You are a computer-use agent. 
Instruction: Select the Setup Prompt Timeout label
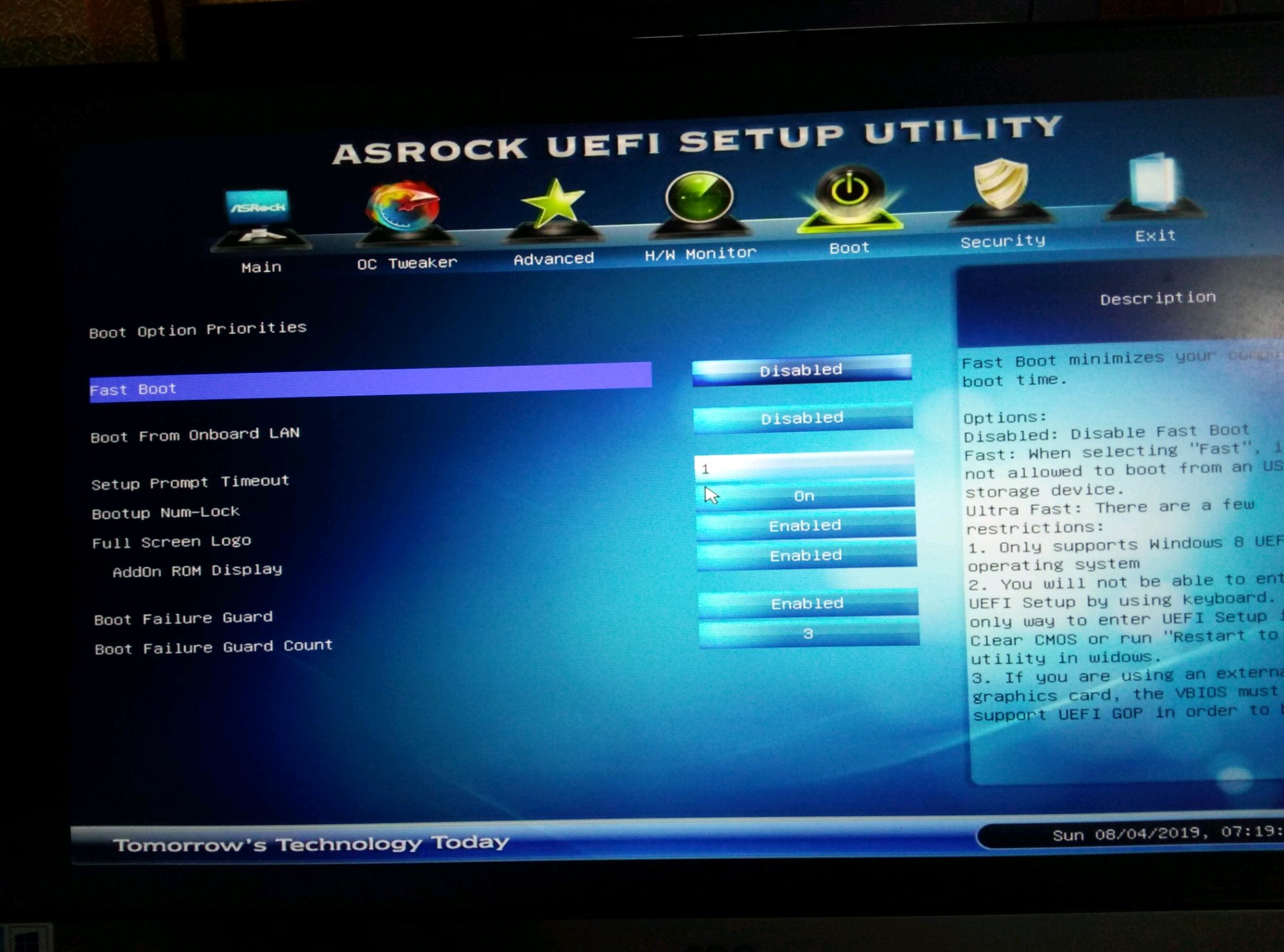(x=190, y=482)
